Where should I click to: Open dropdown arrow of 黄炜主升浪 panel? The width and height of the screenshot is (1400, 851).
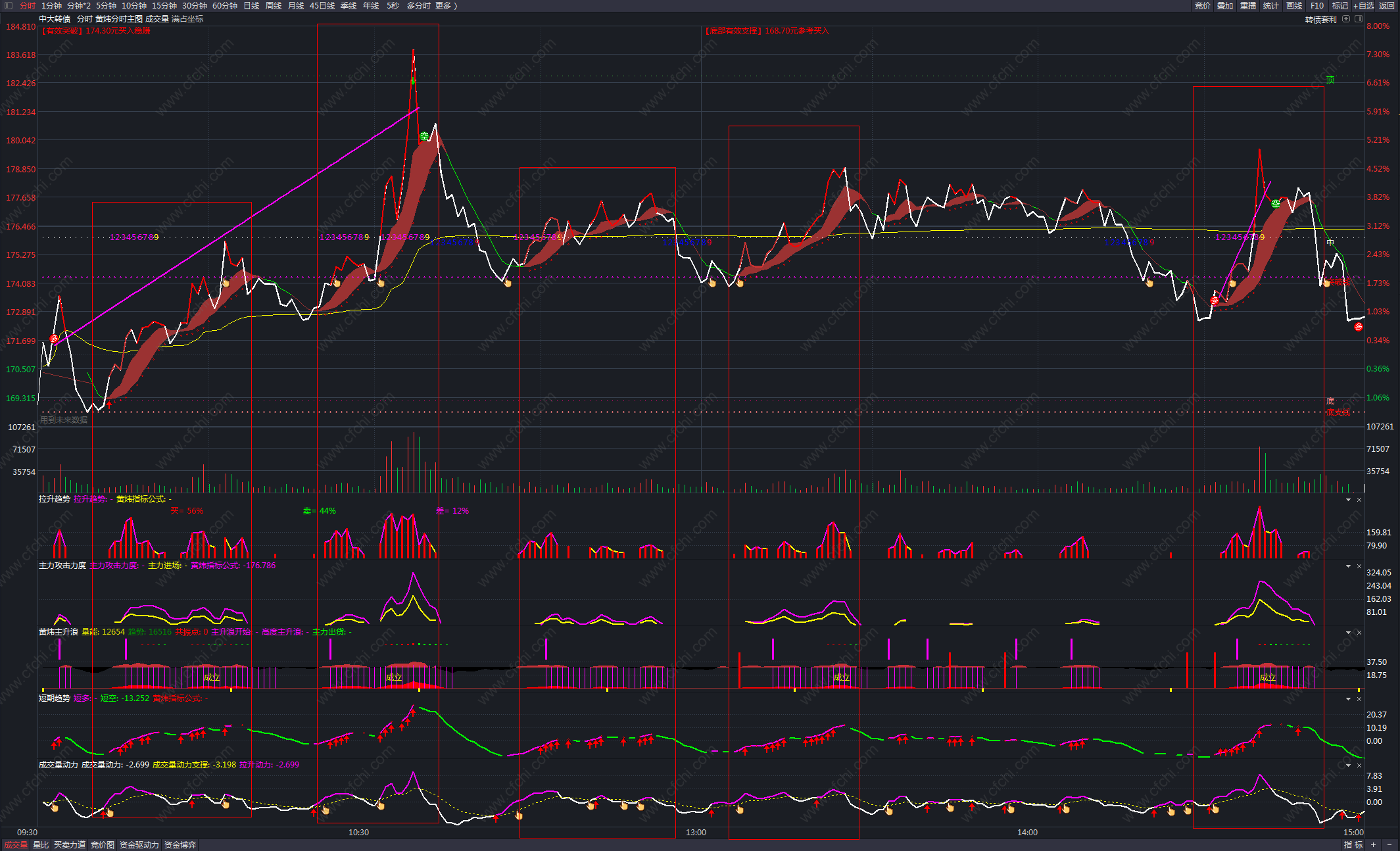[x=1348, y=633]
